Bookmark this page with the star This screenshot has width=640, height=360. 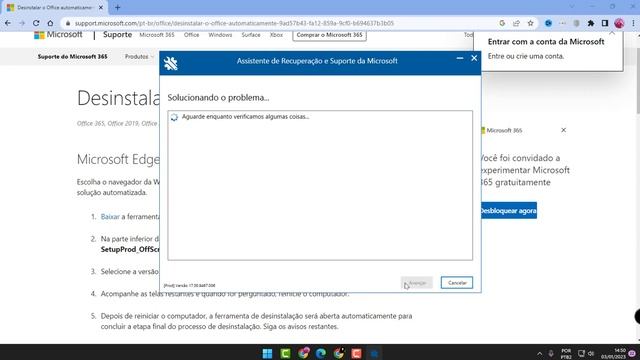pos(530,23)
